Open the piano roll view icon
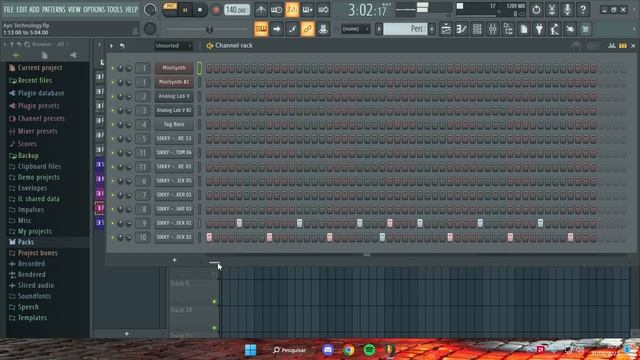 pyautogui.click(x=461, y=29)
